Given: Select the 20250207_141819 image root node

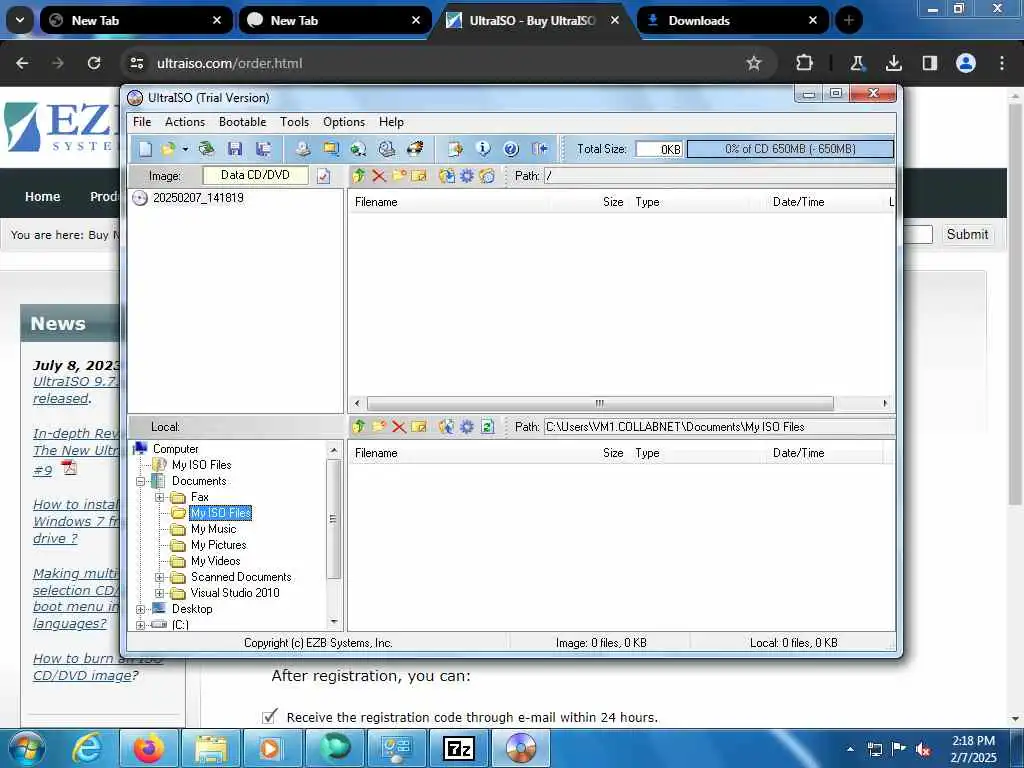Looking at the screenshot, I should [x=198, y=198].
